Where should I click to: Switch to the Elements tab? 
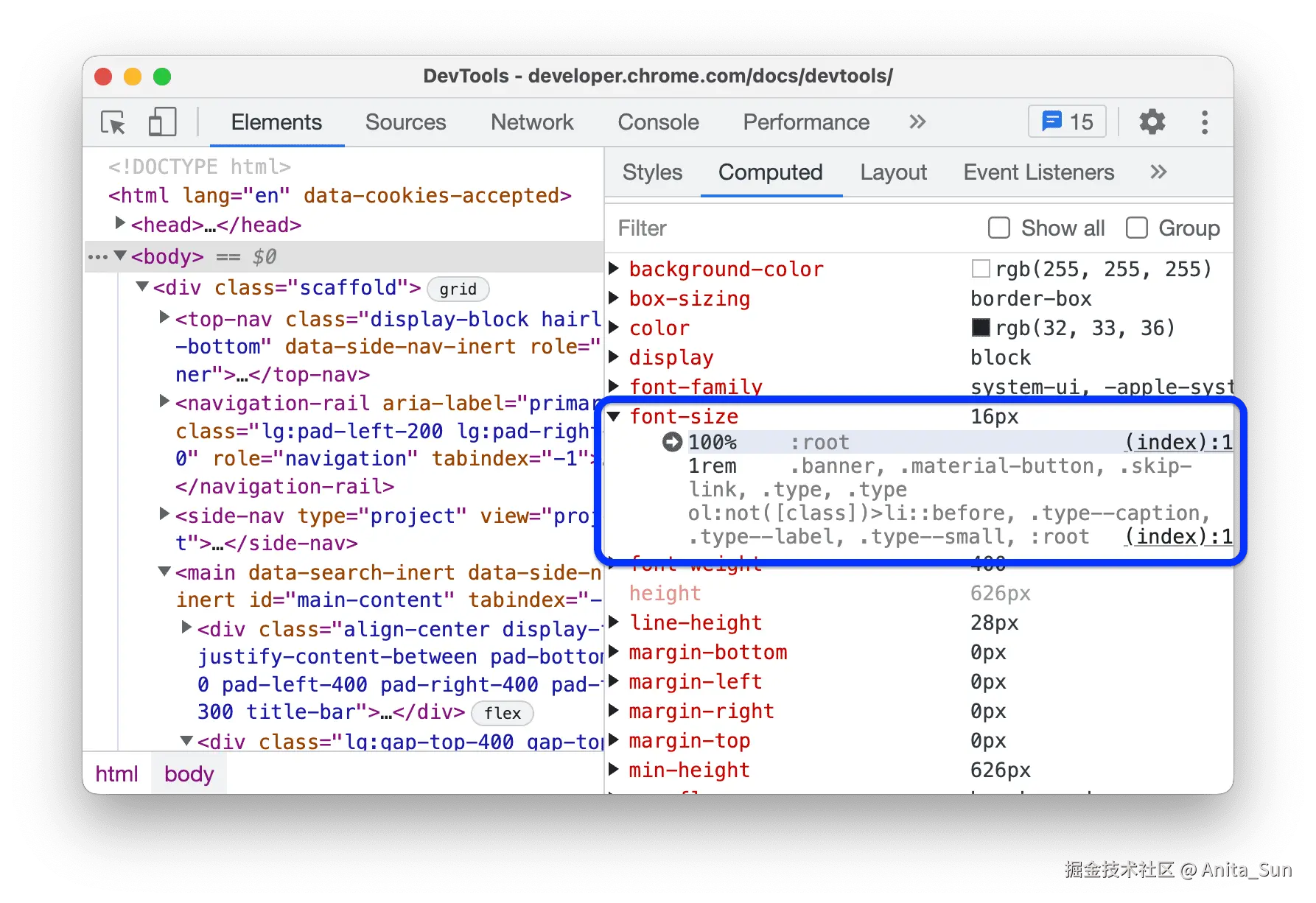click(276, 122)
